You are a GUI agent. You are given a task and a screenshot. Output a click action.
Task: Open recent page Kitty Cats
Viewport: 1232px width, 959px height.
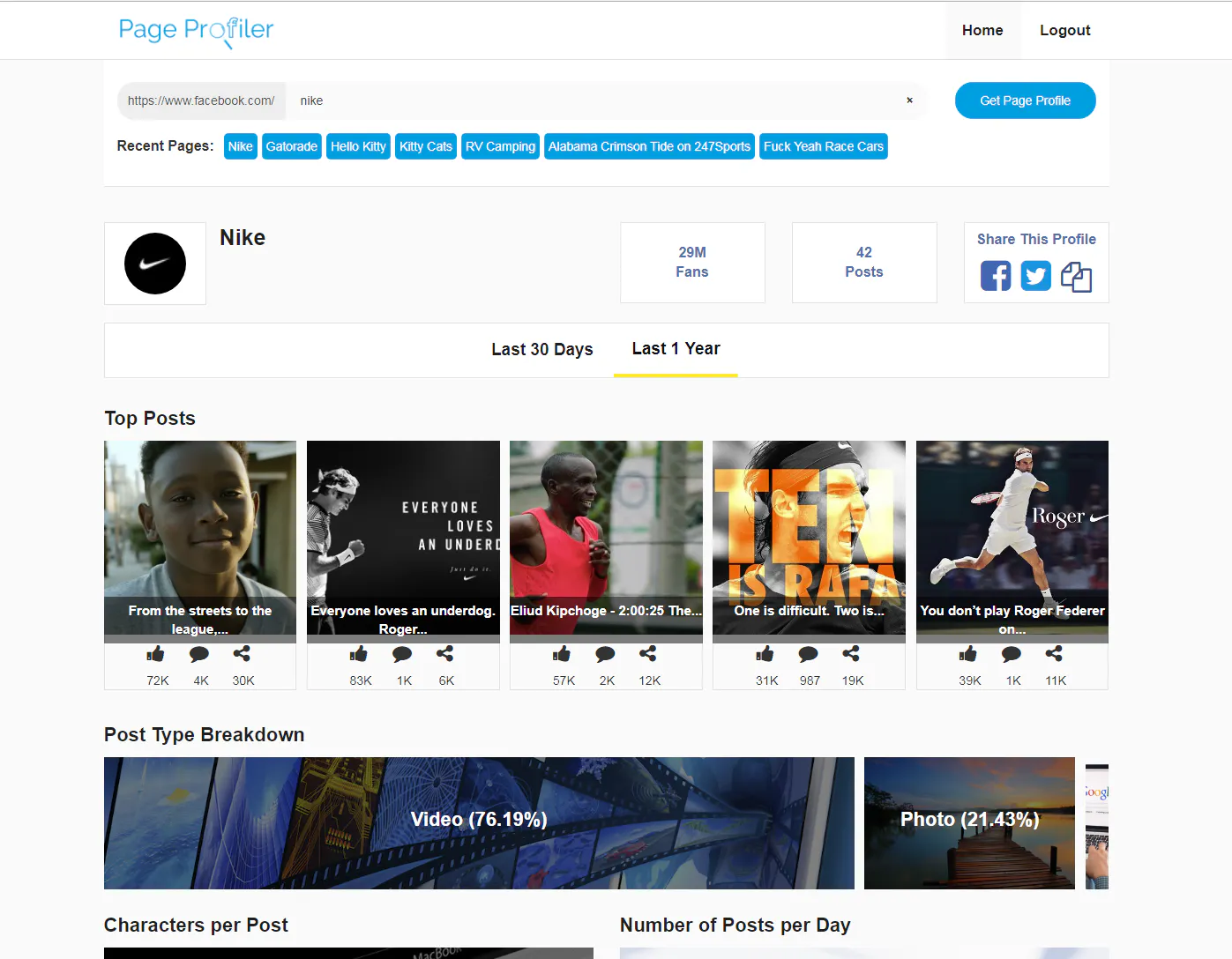pos(425,146)
